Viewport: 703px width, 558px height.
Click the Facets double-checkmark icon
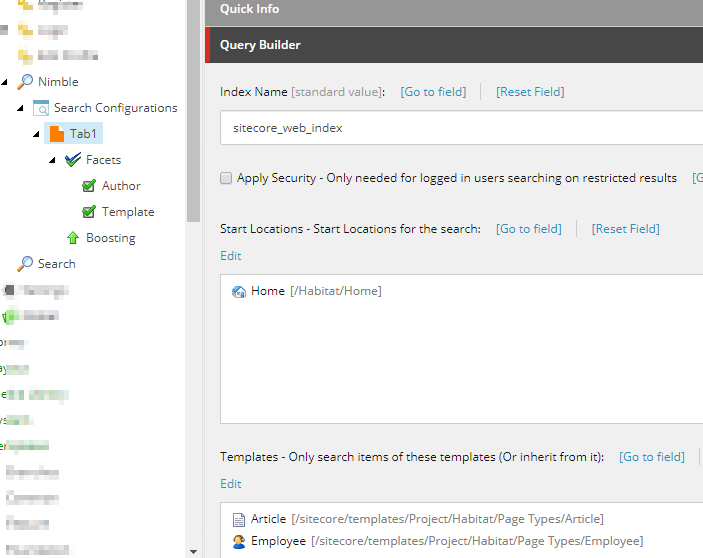click(x=73, y=160)
